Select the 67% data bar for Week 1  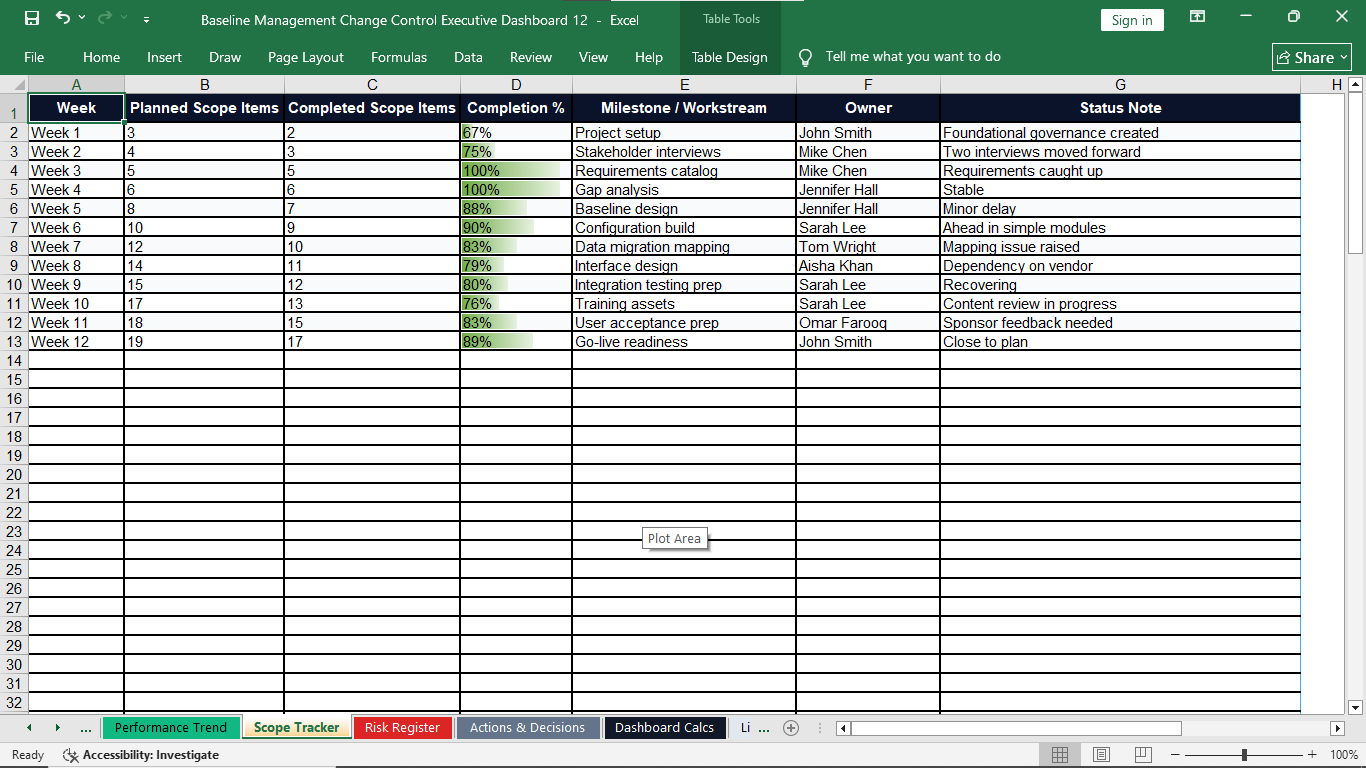pyautogui.click(x=516, y=133)
